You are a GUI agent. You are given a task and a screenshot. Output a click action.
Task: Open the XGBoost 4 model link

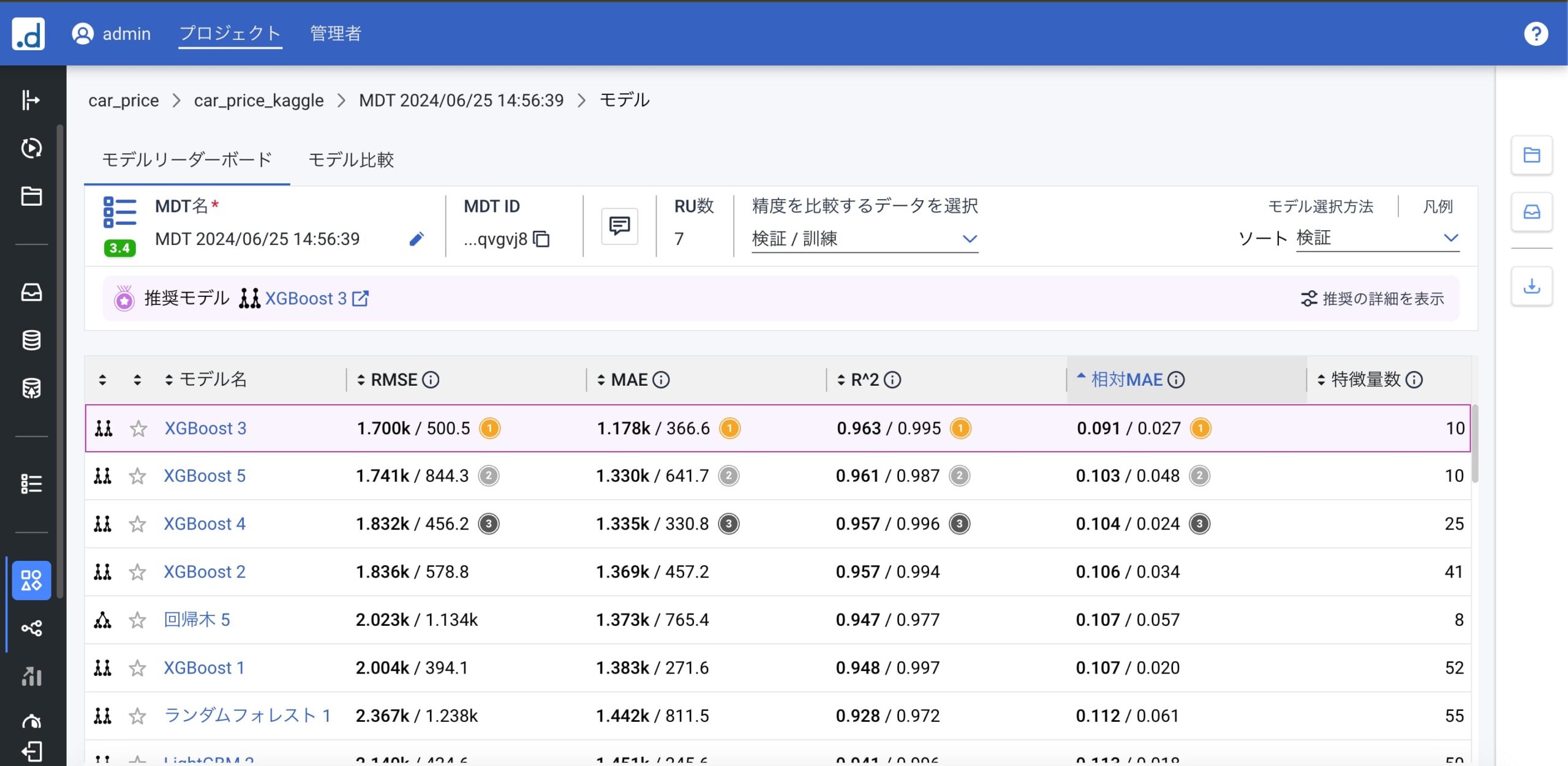coord(204,524)
